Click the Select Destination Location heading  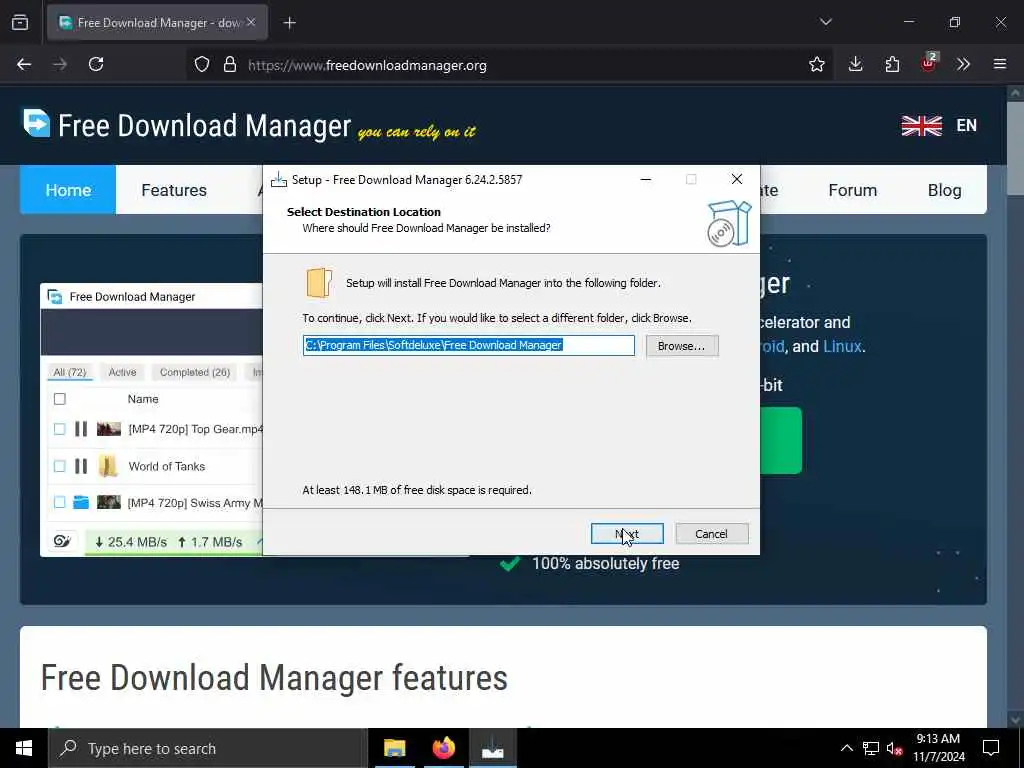(x=364, y=212)
